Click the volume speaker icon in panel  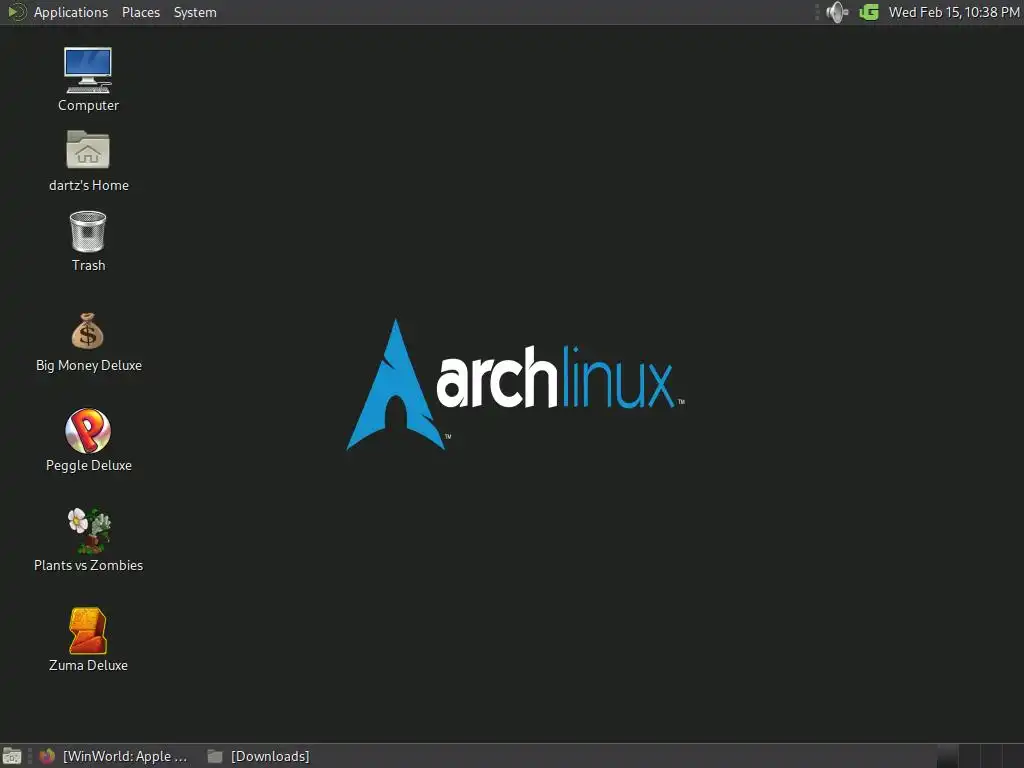(x=837, y=12)
